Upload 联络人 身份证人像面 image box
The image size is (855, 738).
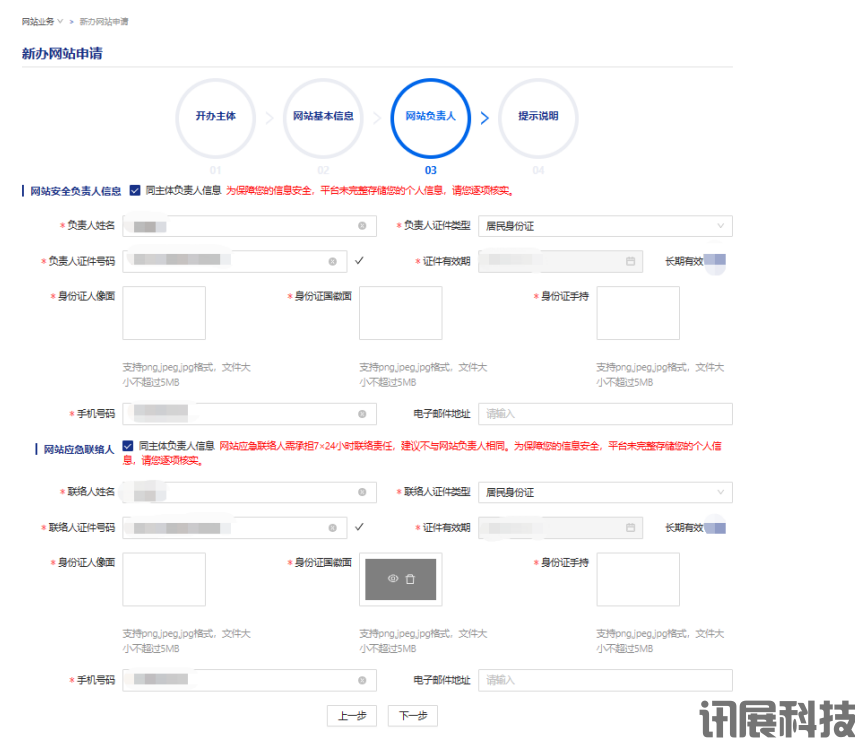tap(164, 579)
